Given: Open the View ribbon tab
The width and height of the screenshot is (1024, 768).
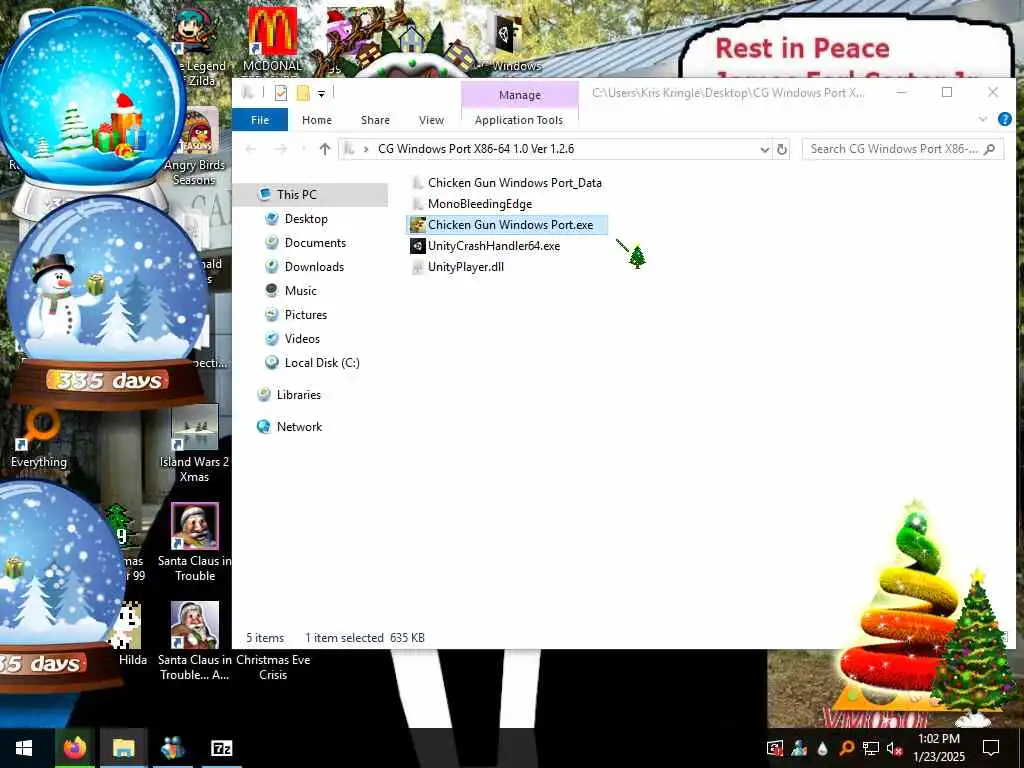Looking at the screenshot, I should coord(431,120).
